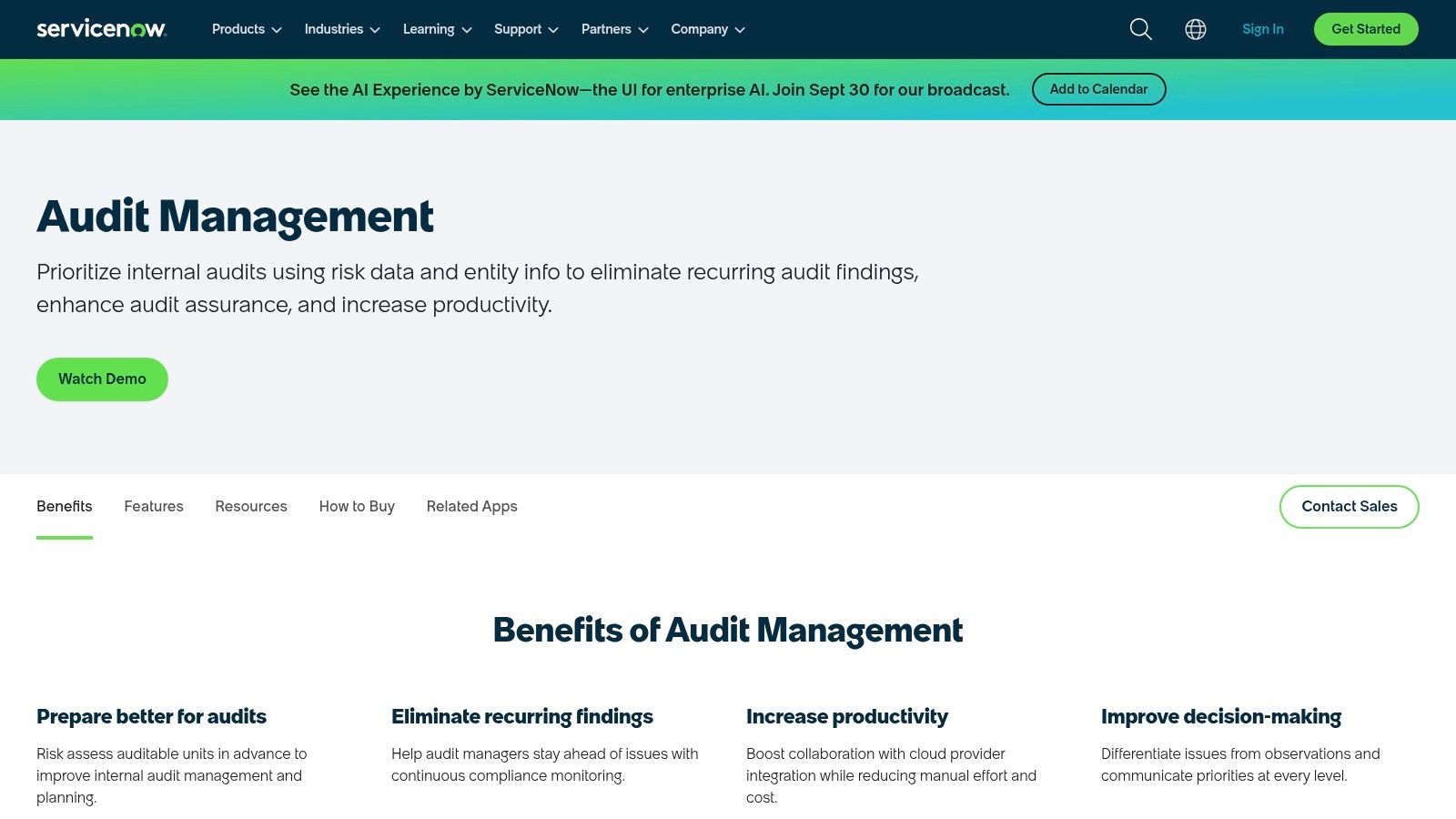Switch to the Features tab
The height and width of the screenshot is (819, 1456).
click(154, 507)
